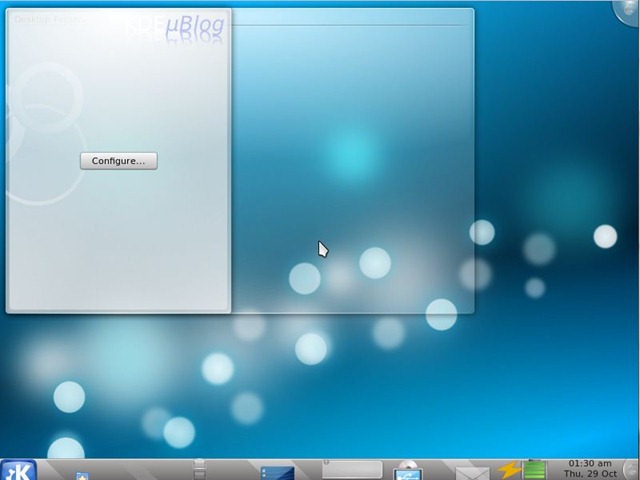Open the mail envelope tray icon
The height and width of the screenshot is (480, 640).
[473, 473]
